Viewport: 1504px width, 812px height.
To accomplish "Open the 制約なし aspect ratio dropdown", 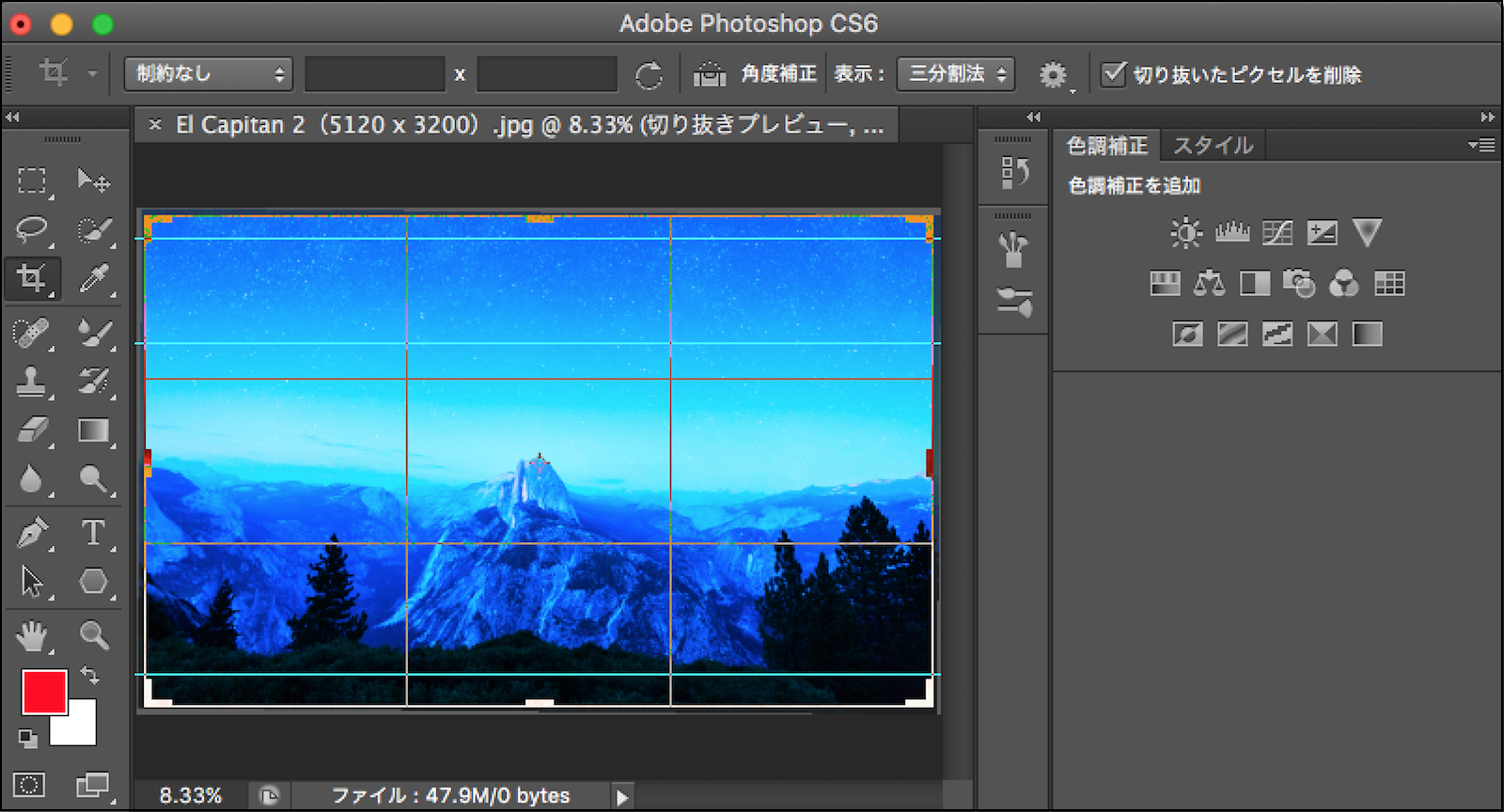I will pos(208,73).
